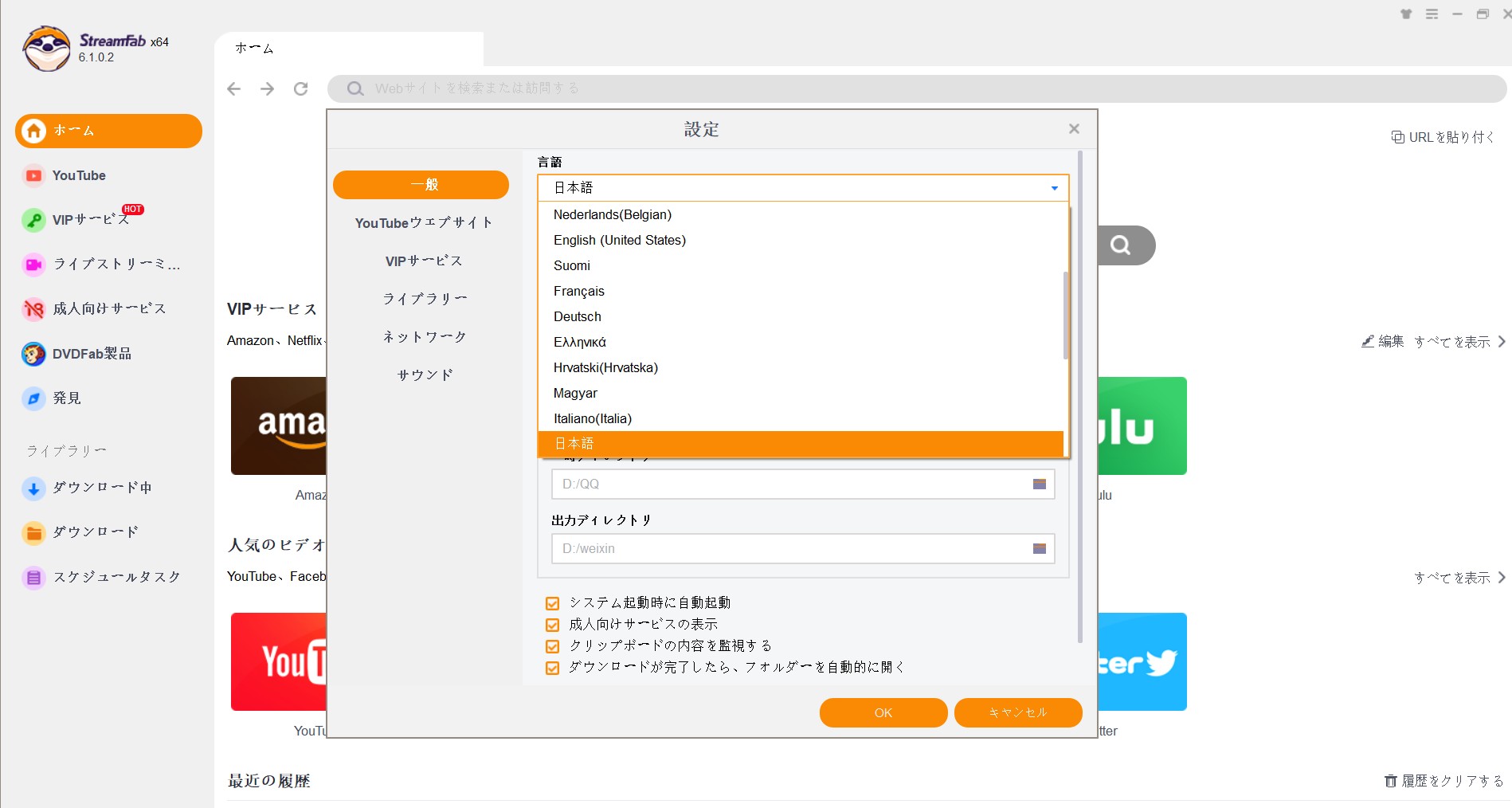Select Français language option
This screenshot has width=1512, height=808.
pos(801,291)
